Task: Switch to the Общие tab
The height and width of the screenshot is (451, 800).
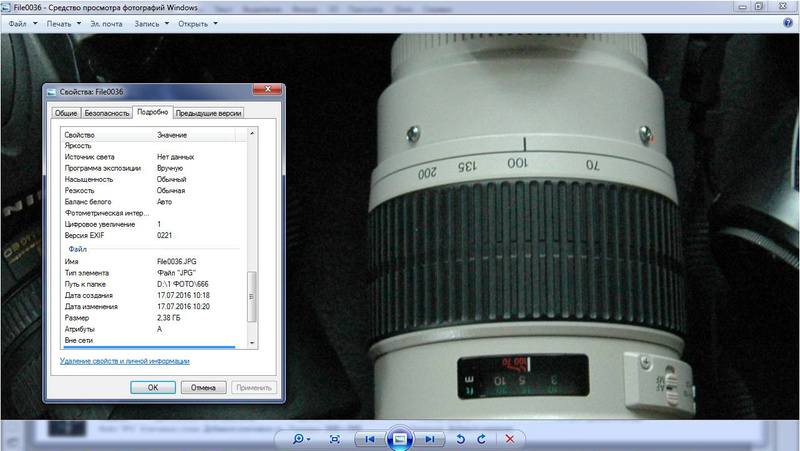Action: coord(66,113)
